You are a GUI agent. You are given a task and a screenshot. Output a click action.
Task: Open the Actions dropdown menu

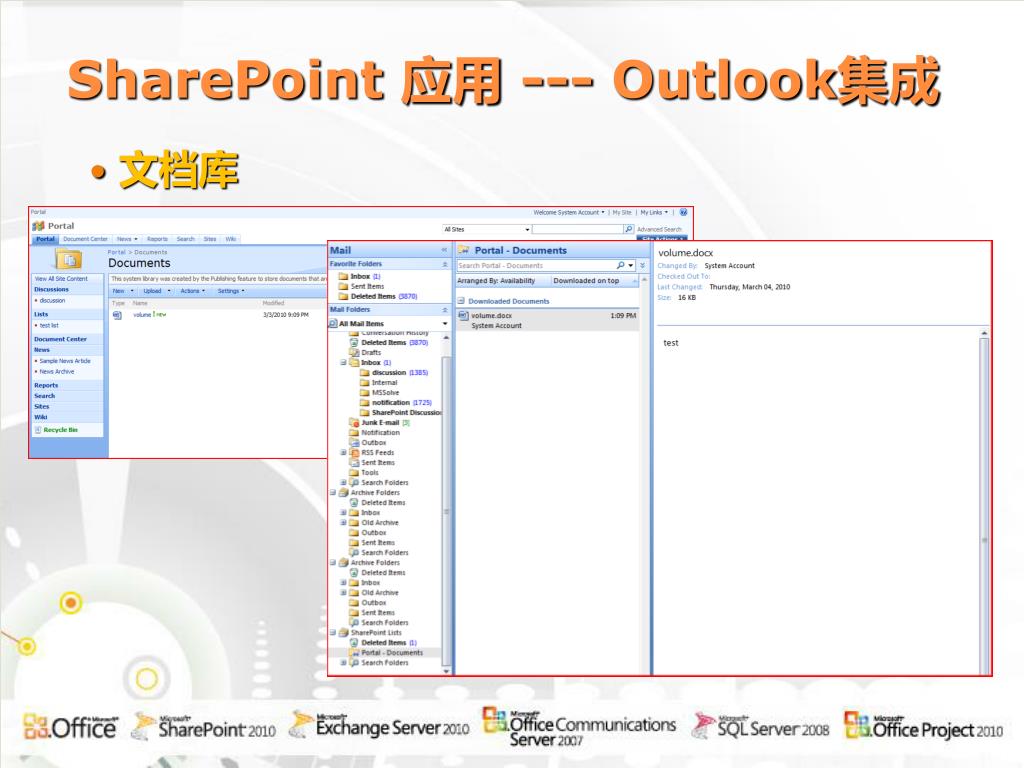pyautogui.click(x=193, y=291)
